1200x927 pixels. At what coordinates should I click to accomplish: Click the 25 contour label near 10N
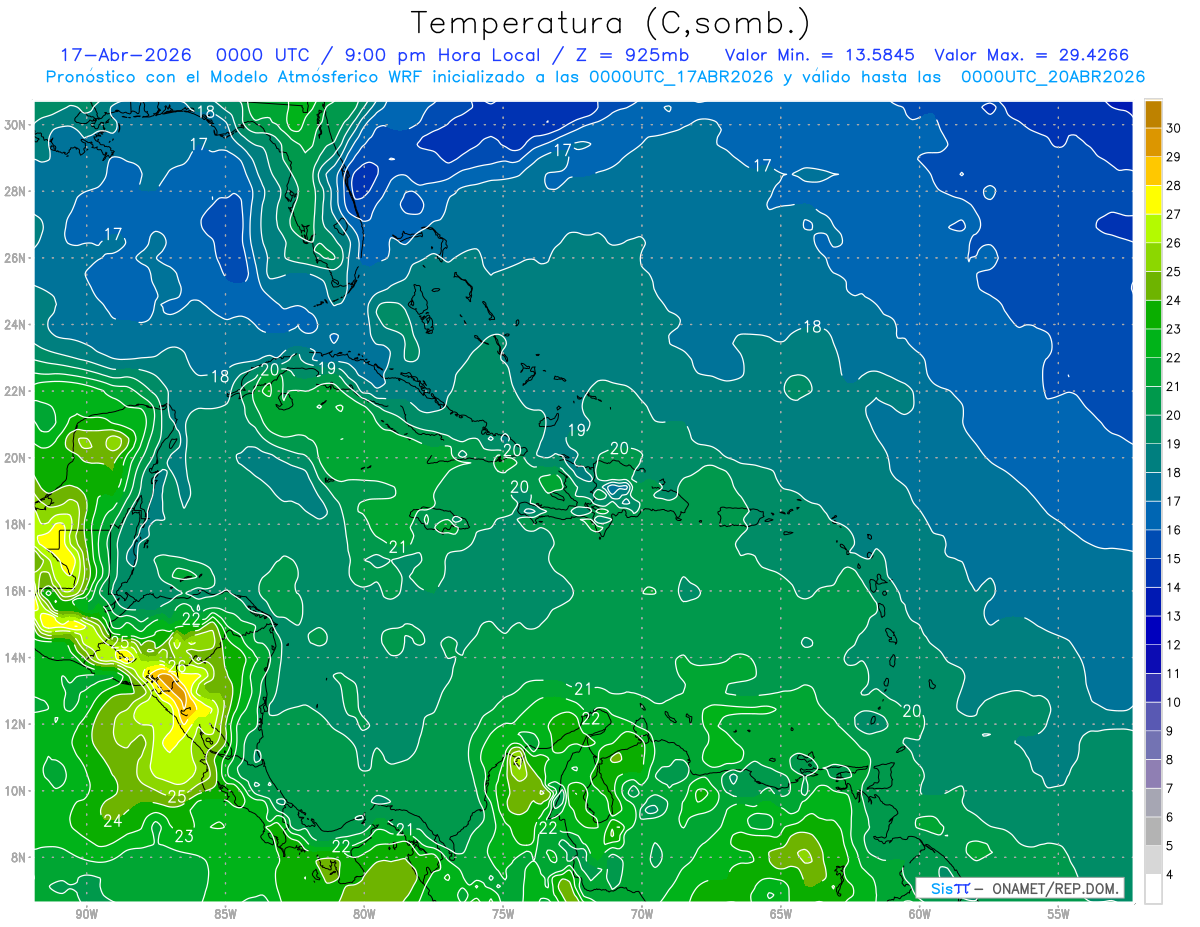pyautogui.click(x=176, y=797)
